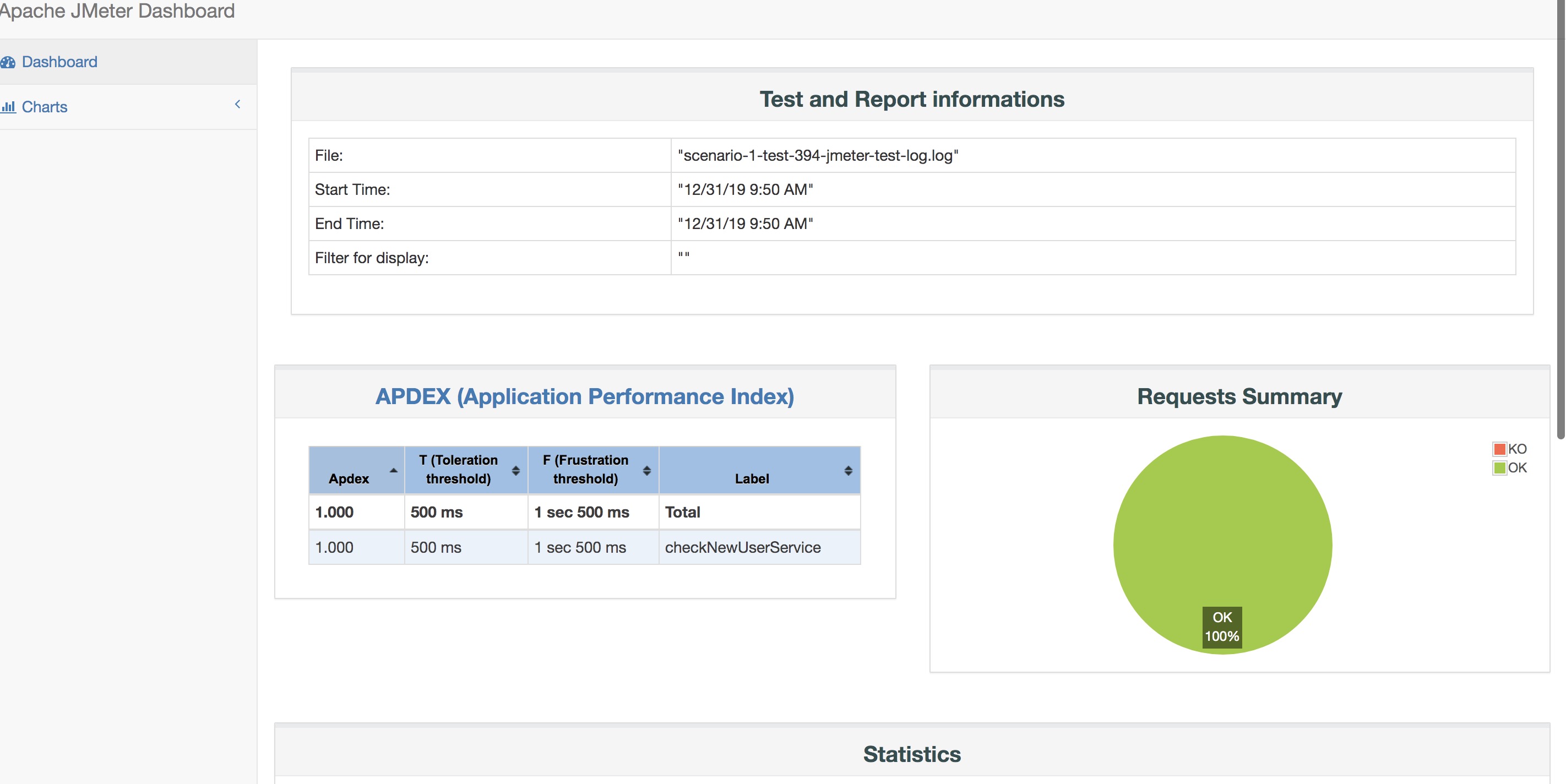Sort by Toleration threshold arrows
Viewport: 1566px width, 784px height.
point(515,470)
